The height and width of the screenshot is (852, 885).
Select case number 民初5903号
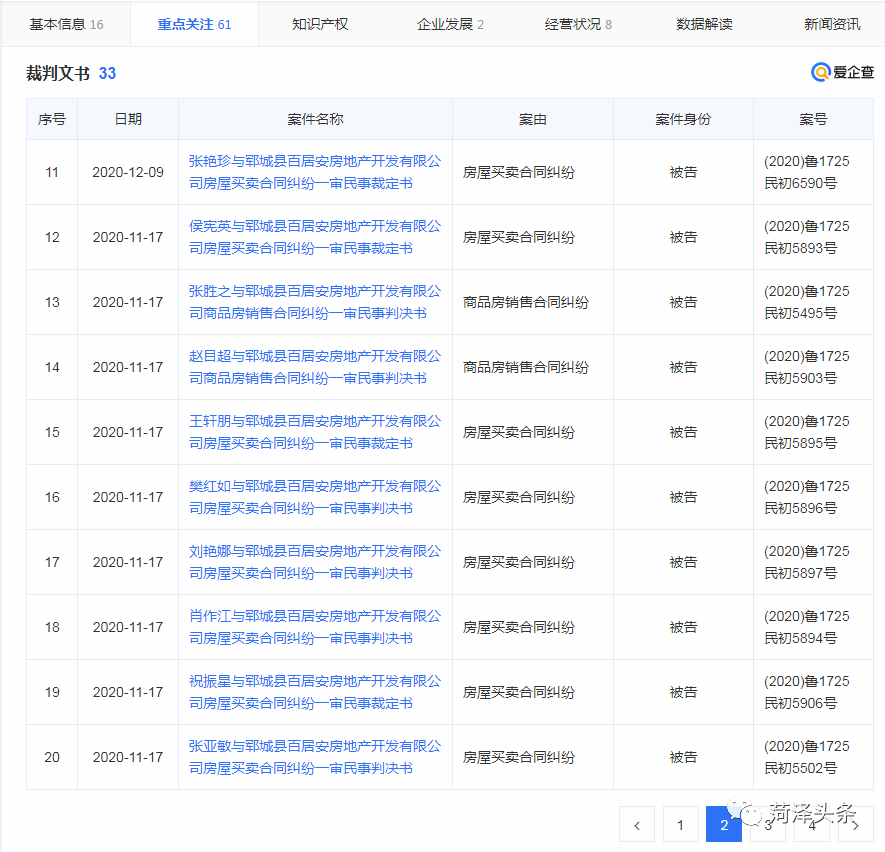pos(800,378)
